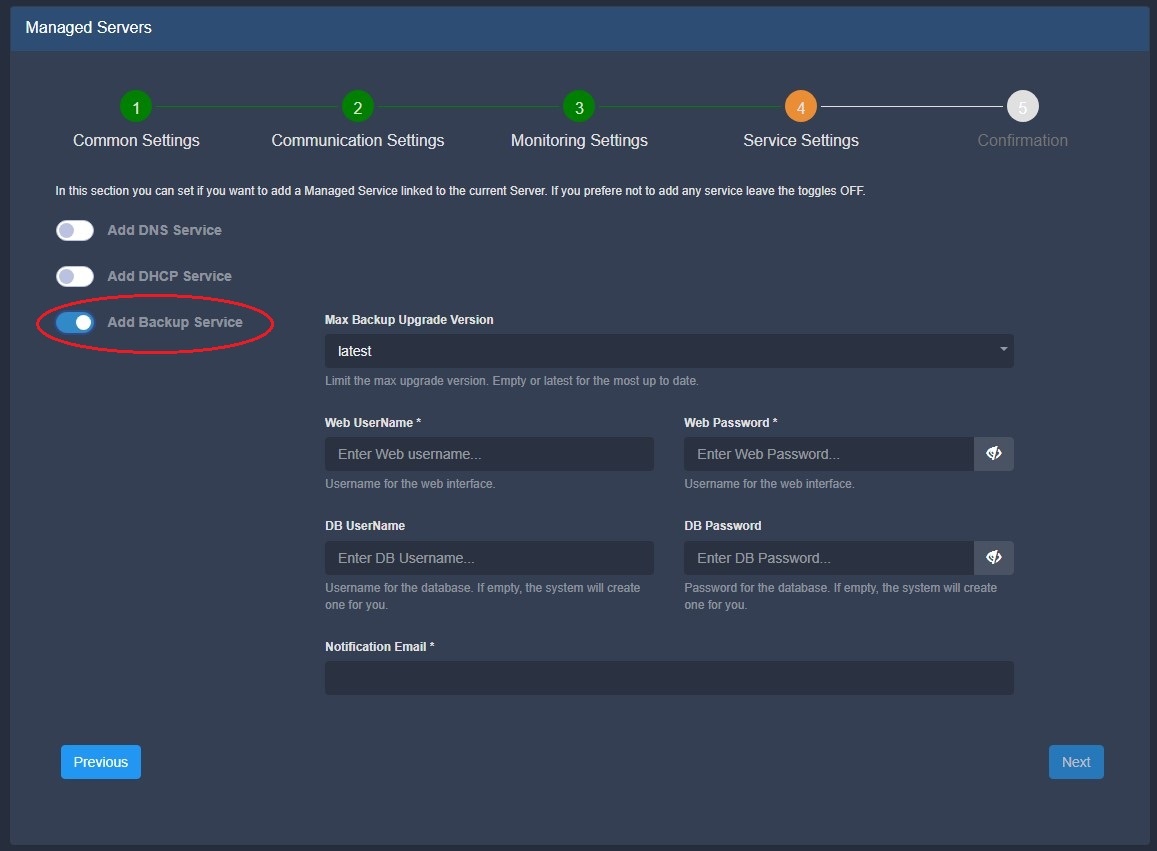Focus the Web UserName input field

coord(489,454)
